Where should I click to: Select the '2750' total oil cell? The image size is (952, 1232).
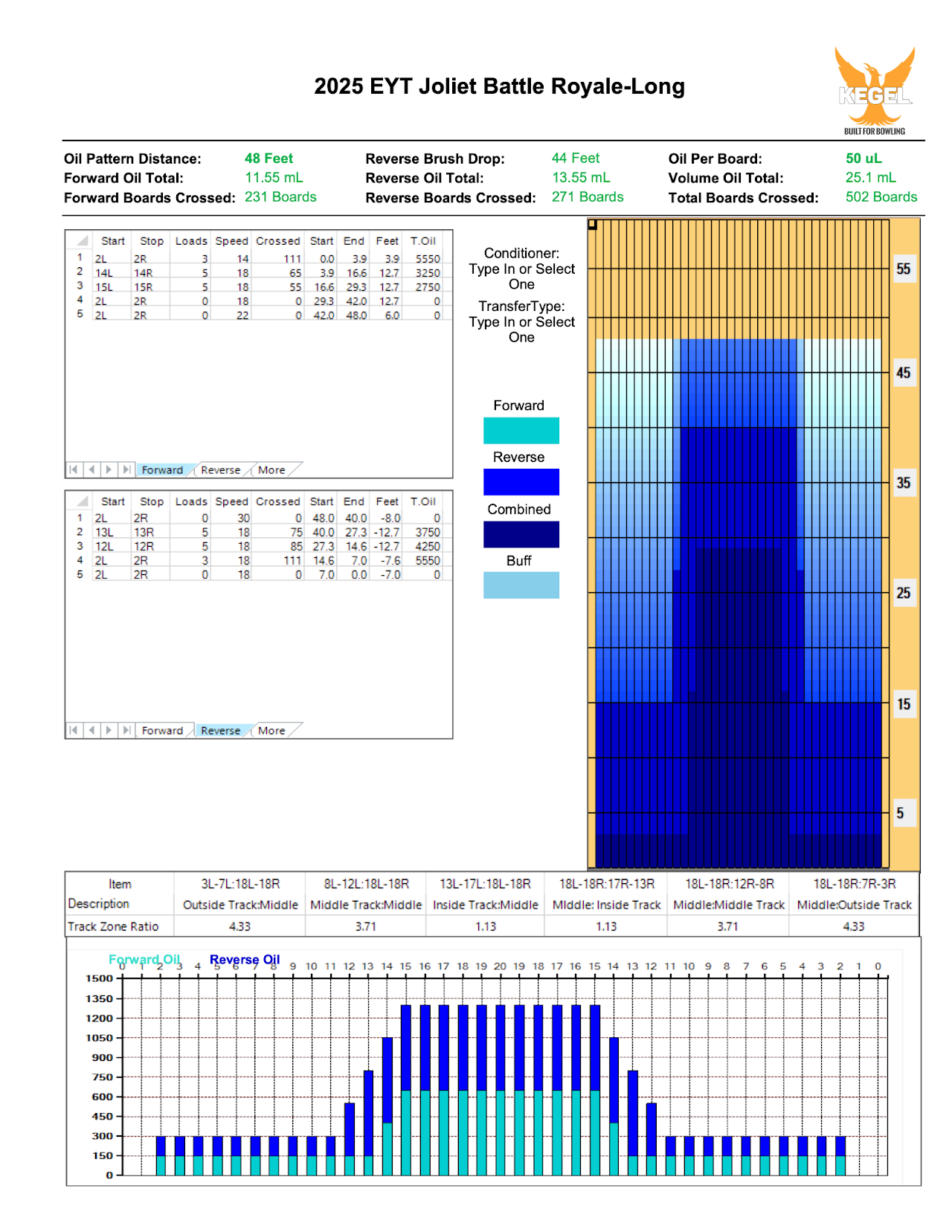tap(424, 287)
